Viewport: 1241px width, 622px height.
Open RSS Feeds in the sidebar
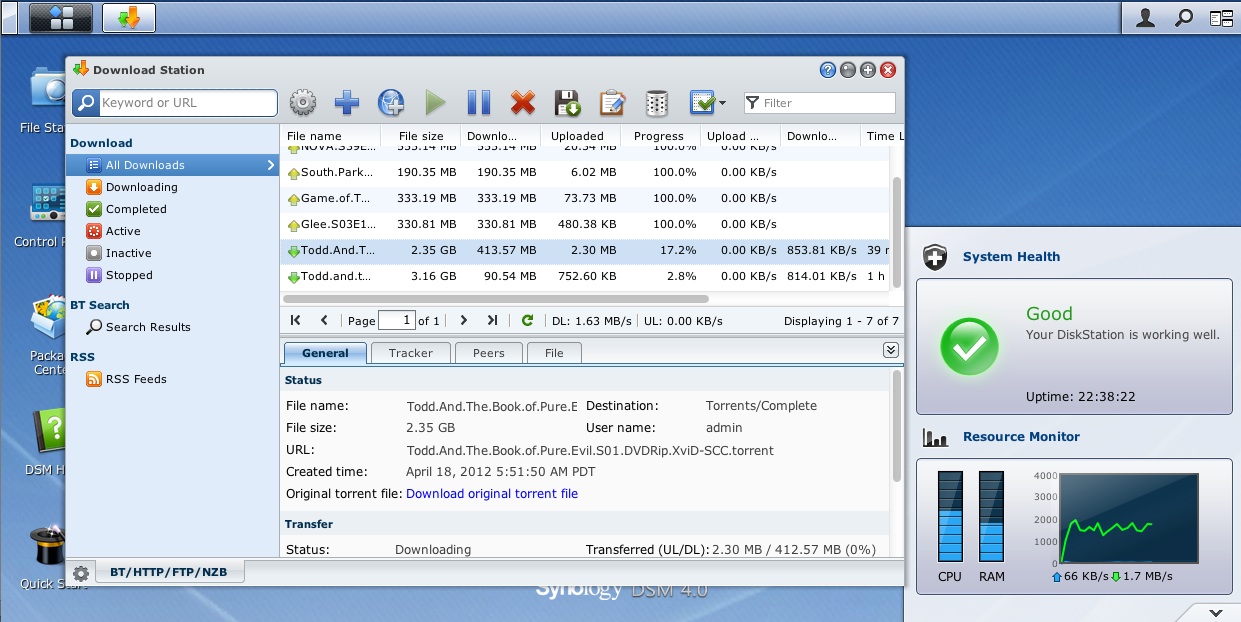(x=173, y=379)
